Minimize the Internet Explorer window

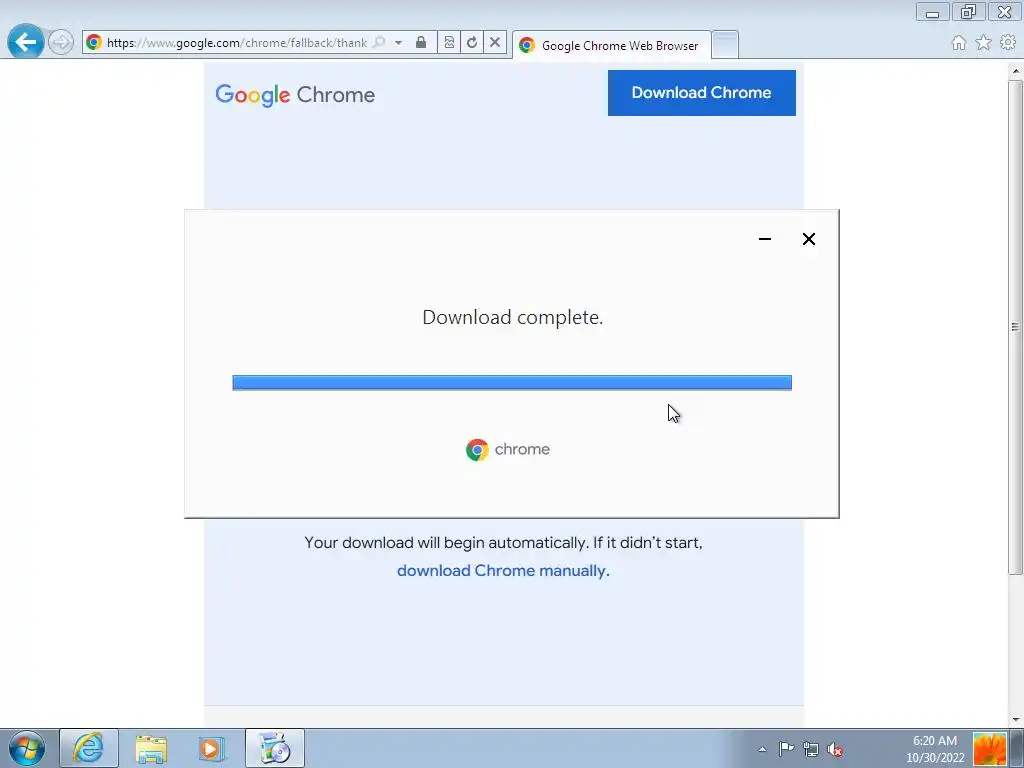pos(933,12)
